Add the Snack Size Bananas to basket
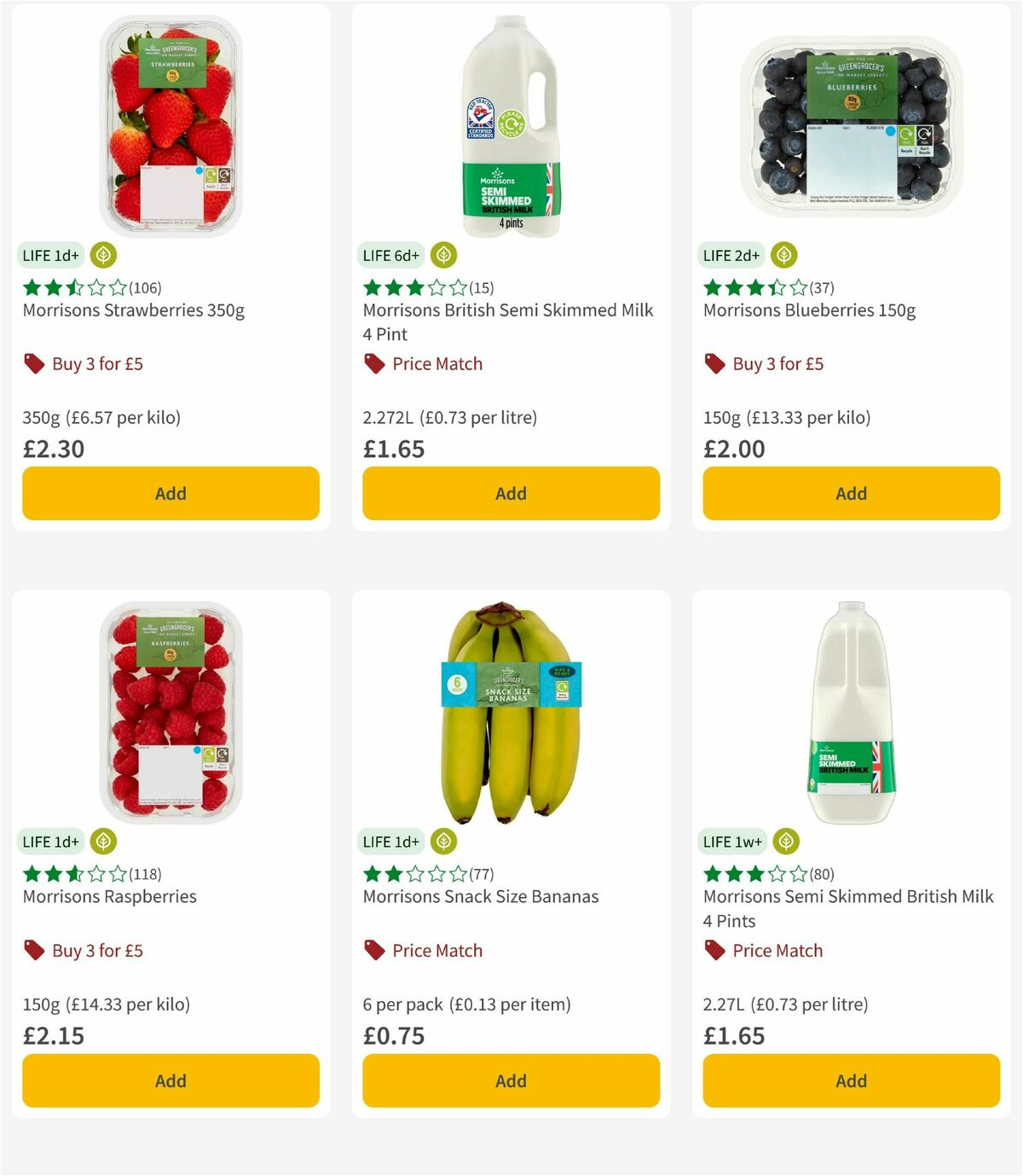Image resolution: width=1023 pixels, height=1176 pixels. point(510,1080)
